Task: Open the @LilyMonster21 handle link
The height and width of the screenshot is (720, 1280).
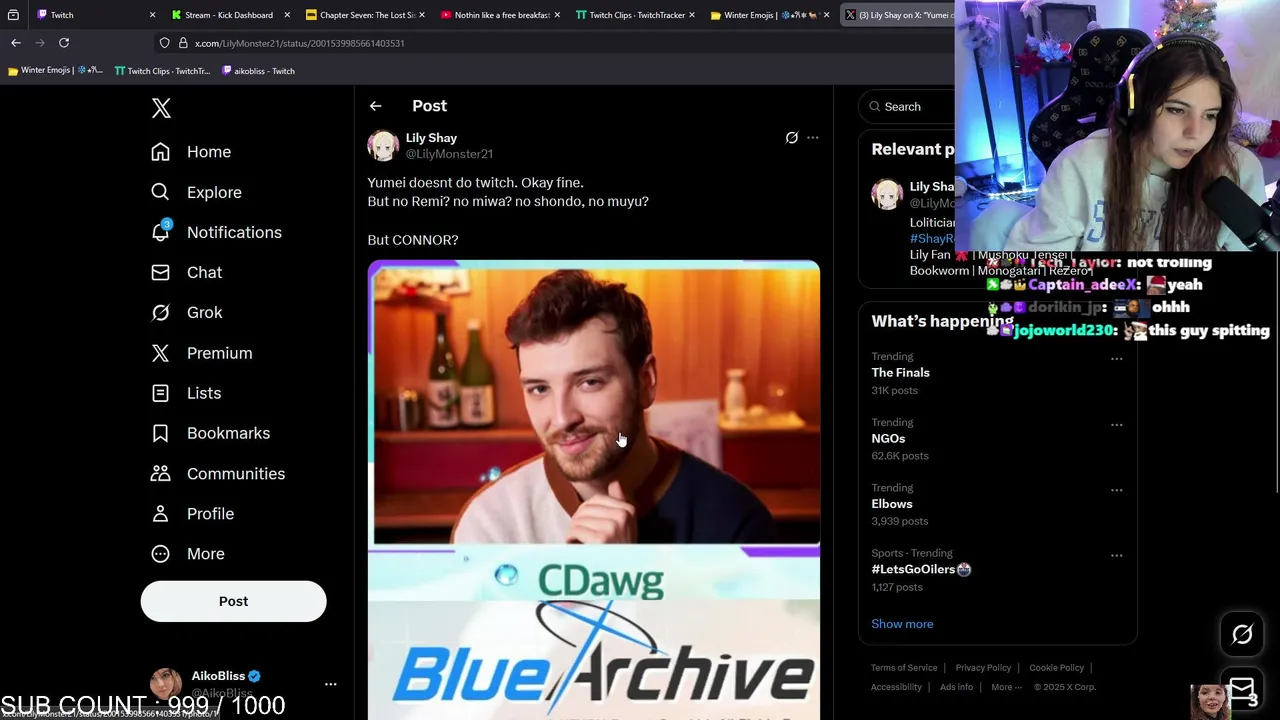Action: click(x=449, y=154)
